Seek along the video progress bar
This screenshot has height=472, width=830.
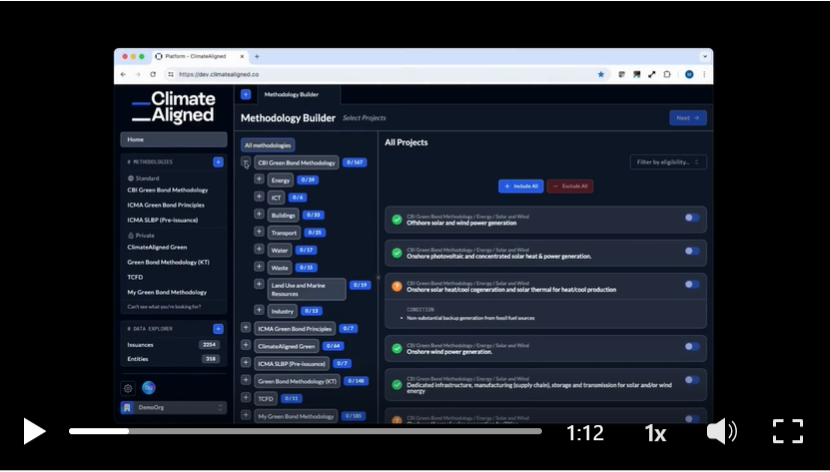click(305, 431)
